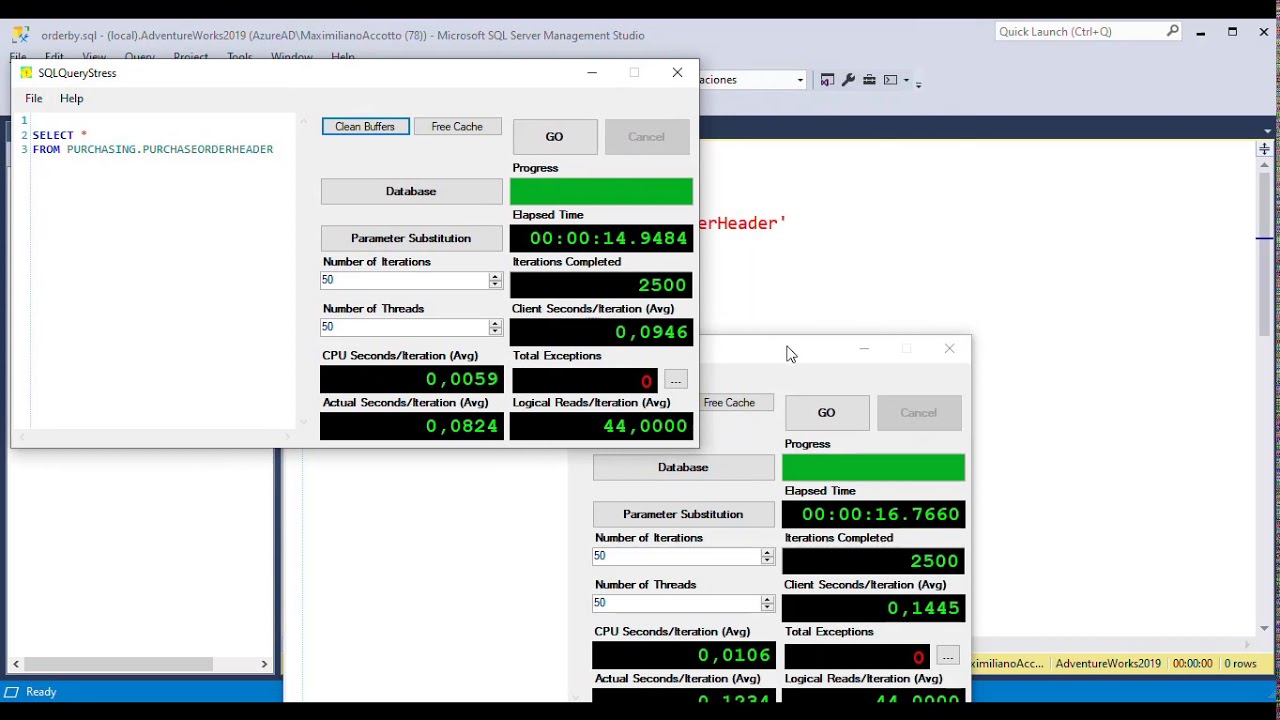
Task: Open Parameter Substitution in back window
Action: pyautogui.click(x=683, y=514)
